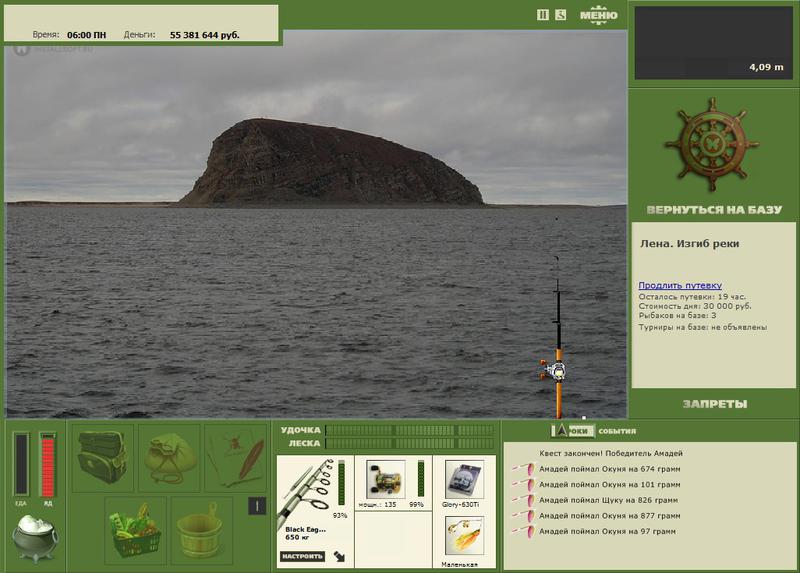This screenshot has width=800, height=573.
Task: Click the 'Лена. Изгиб реки' location title
Action: [689, 243]
